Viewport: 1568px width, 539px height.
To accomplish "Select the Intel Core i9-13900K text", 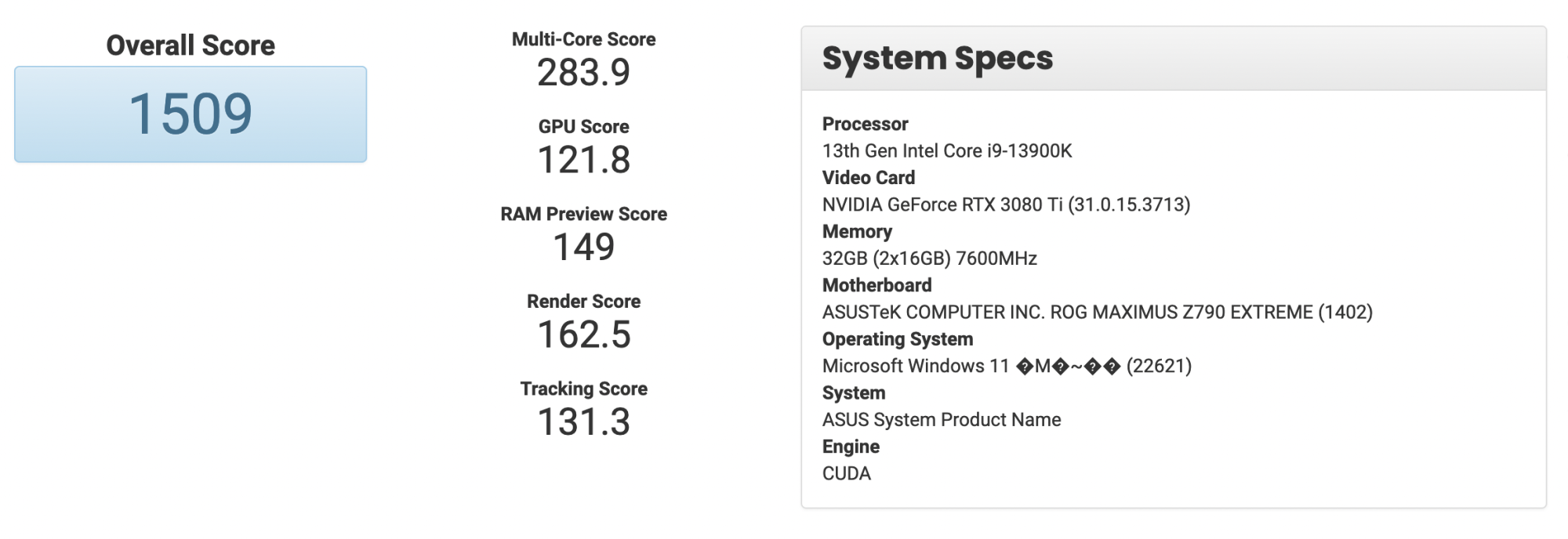I will tap(946, 150).
